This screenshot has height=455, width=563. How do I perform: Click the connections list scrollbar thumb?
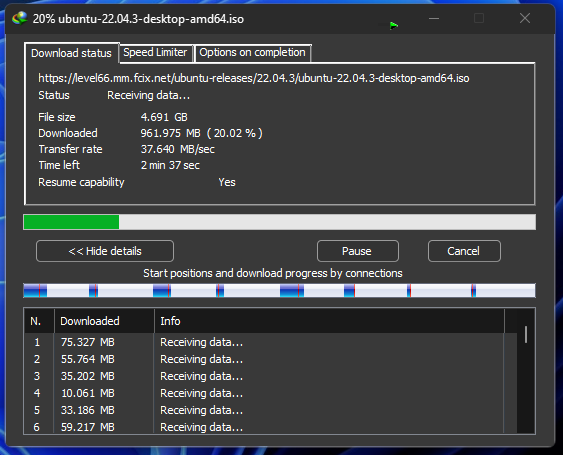[526, 334]
